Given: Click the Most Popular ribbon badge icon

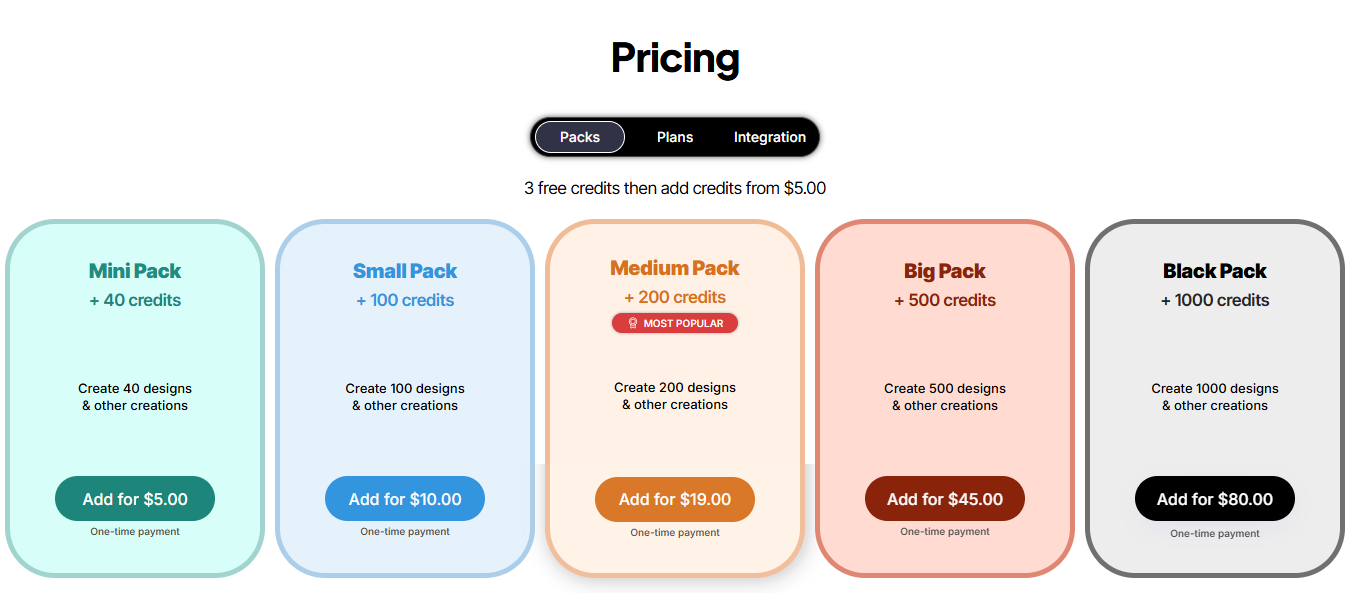Looking at the screenshot, I should (x=632, y=323).
